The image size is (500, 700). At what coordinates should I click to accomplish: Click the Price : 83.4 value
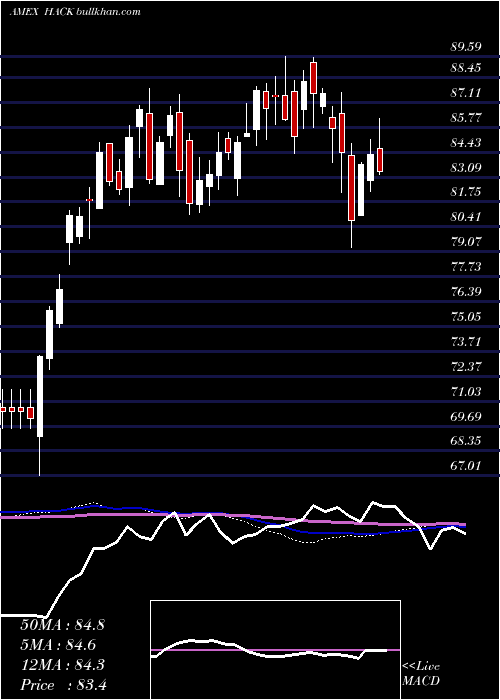tap(63, 685)
